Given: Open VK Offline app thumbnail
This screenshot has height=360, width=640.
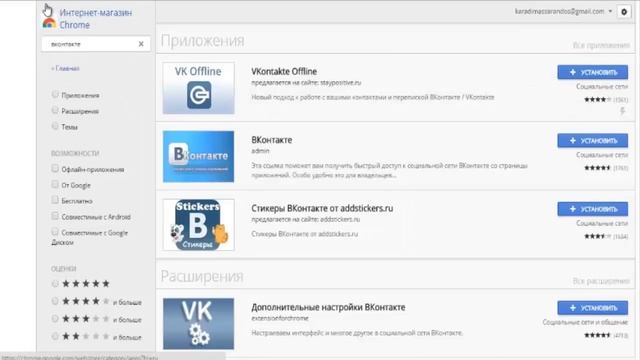Looking at the screenshot, I should (198, 88).
